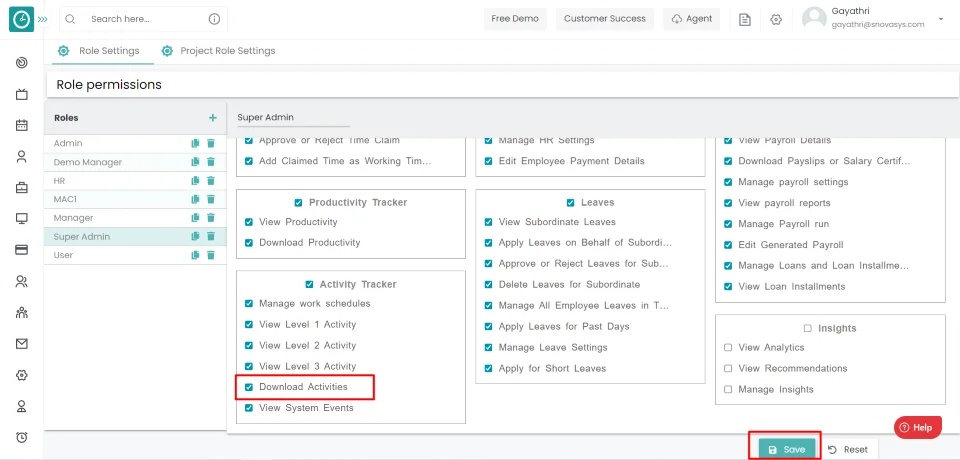This screenshot has width=960, height=460.
Task: Open the settings gear in header
Action: (x=776, y=20)
